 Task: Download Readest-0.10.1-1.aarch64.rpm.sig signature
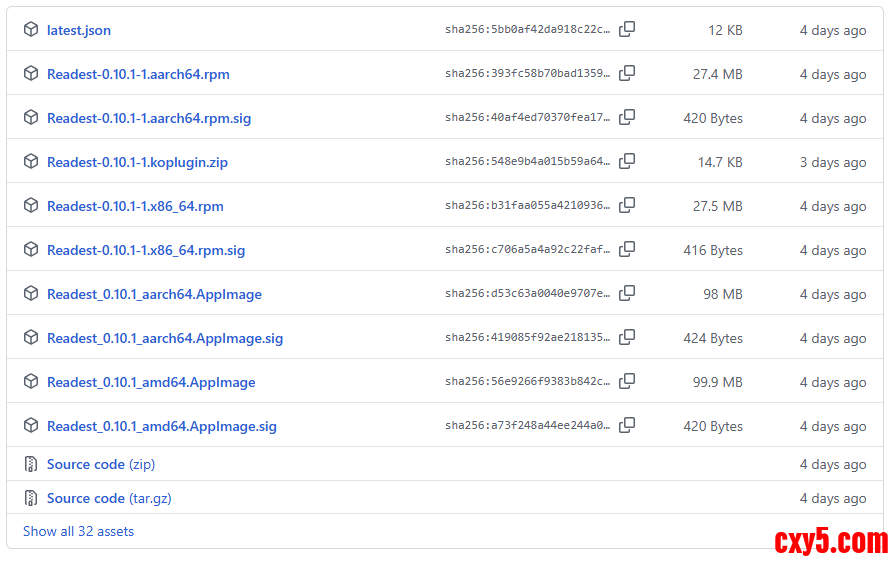pyautogui.click(x=149, y=118)
